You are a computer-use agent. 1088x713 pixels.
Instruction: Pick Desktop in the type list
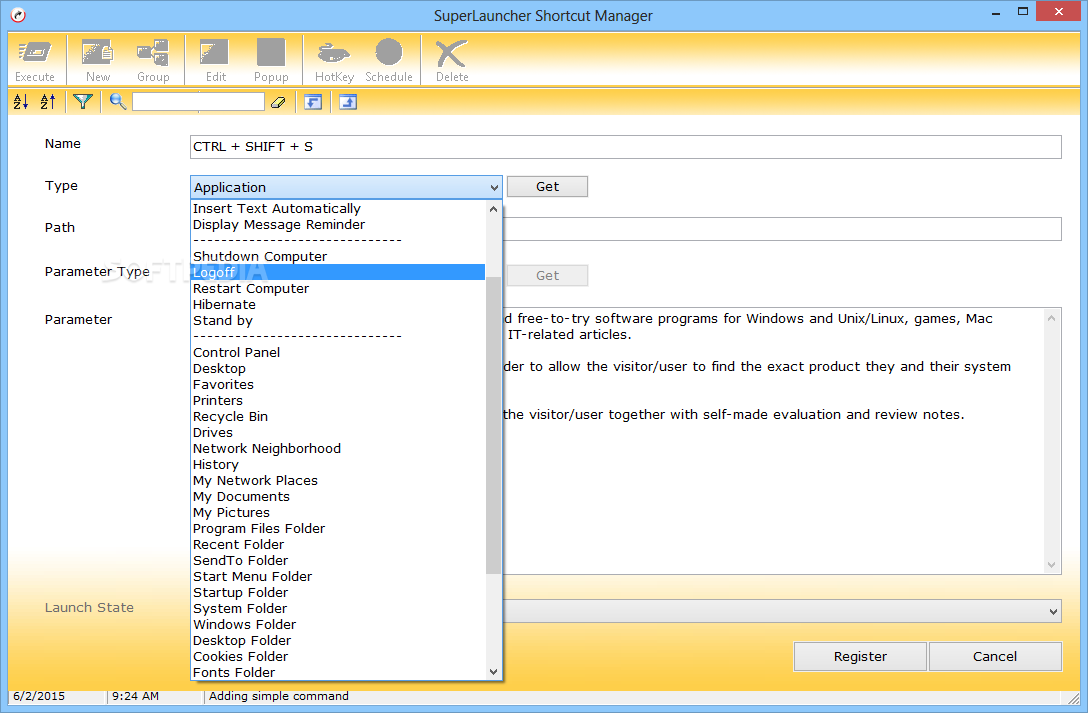coord(339,368)
